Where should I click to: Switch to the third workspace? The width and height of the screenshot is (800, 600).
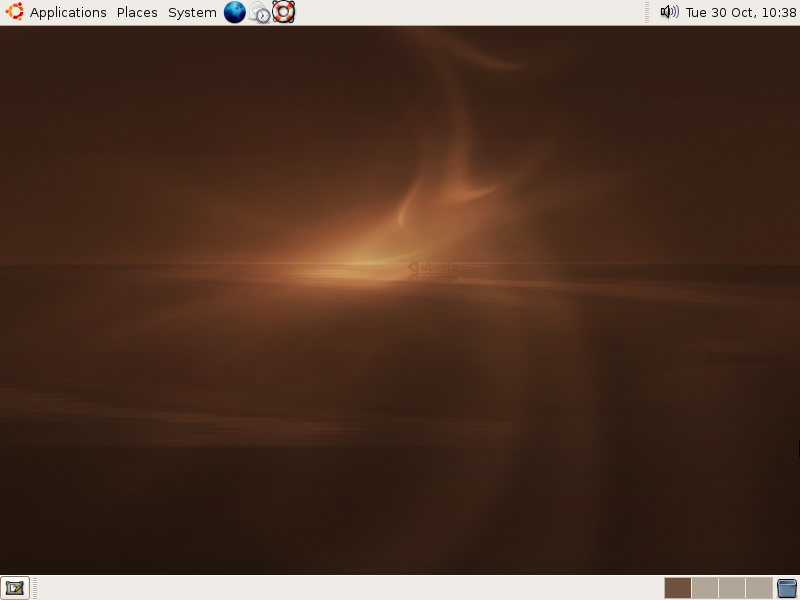click(x=731, y=588)
